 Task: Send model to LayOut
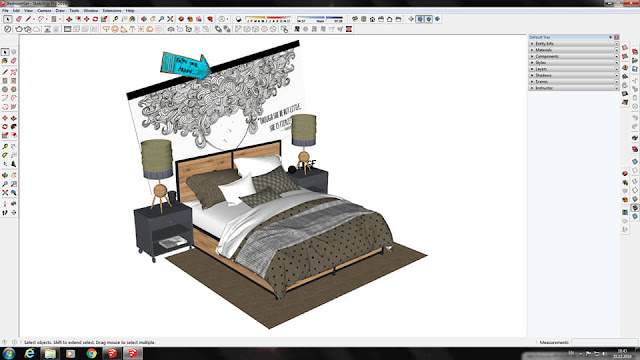pos(199,19)
